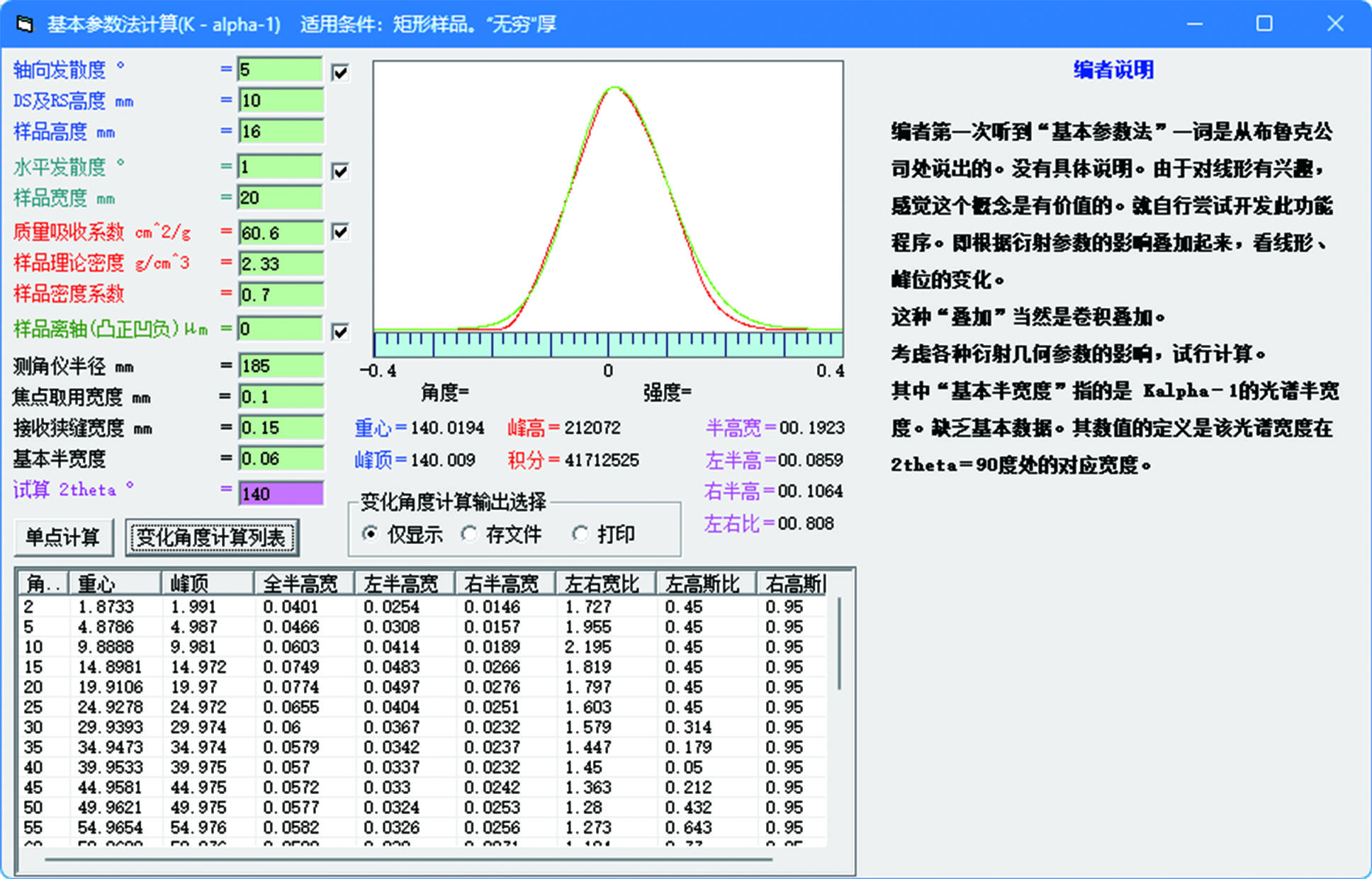Click the 编者说明 heading
The height and width of the screenshot is (879, 1372).
pyautogui.click(x=1113, y=69)
